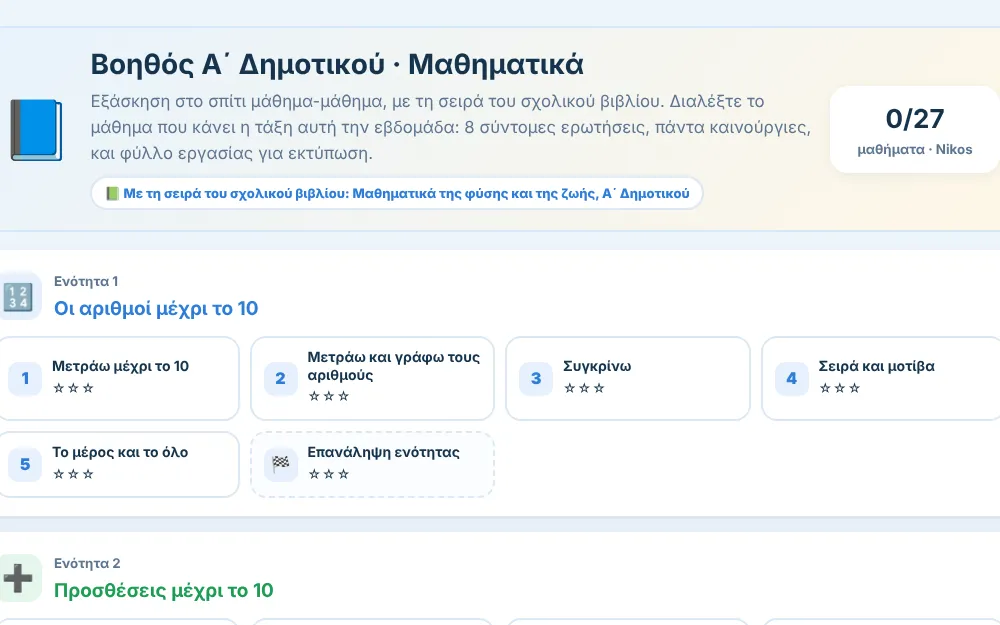Click the stars under Μετράω και γράφω τους αριθμούς
This screenshot has width=1000, height=625.
[x=328, y=396]
